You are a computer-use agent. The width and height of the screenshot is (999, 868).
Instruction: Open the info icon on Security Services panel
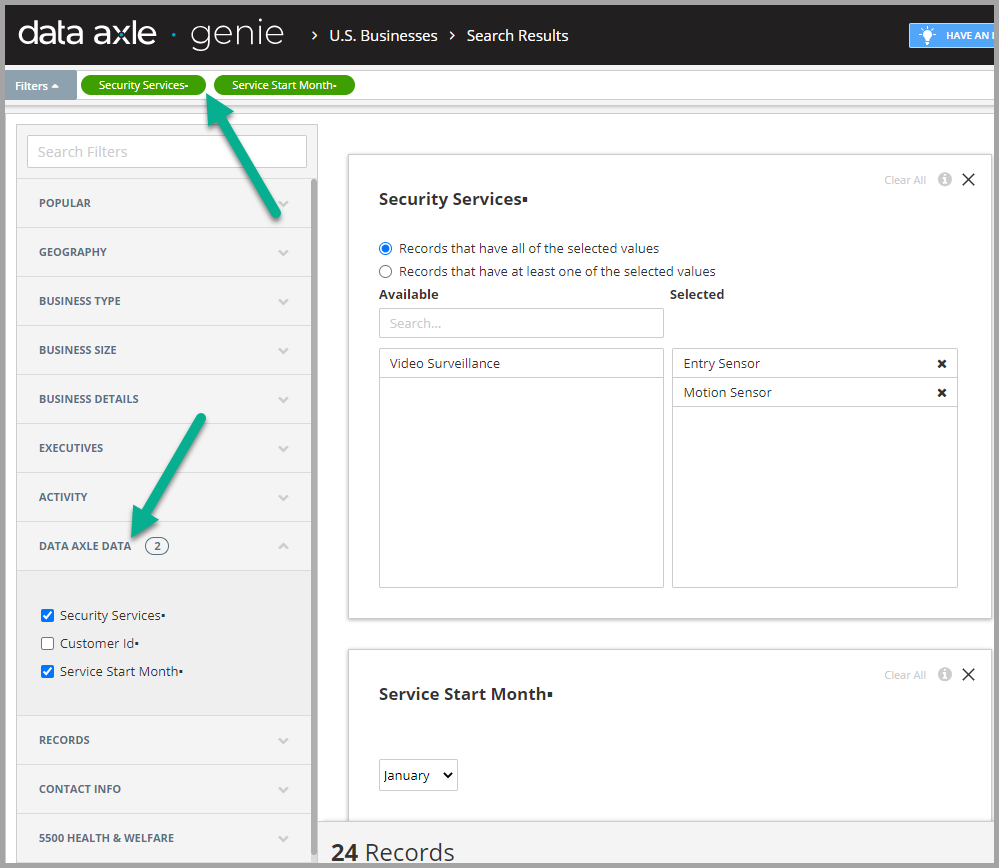point(944,179)
